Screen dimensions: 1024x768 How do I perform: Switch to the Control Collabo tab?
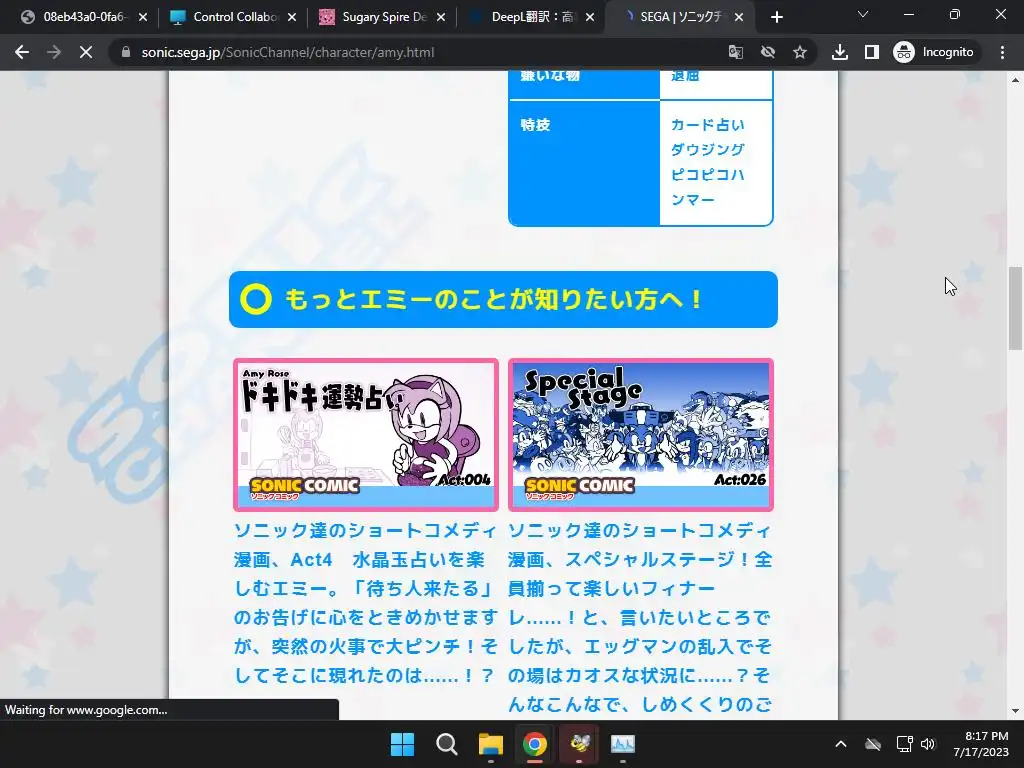232,17
